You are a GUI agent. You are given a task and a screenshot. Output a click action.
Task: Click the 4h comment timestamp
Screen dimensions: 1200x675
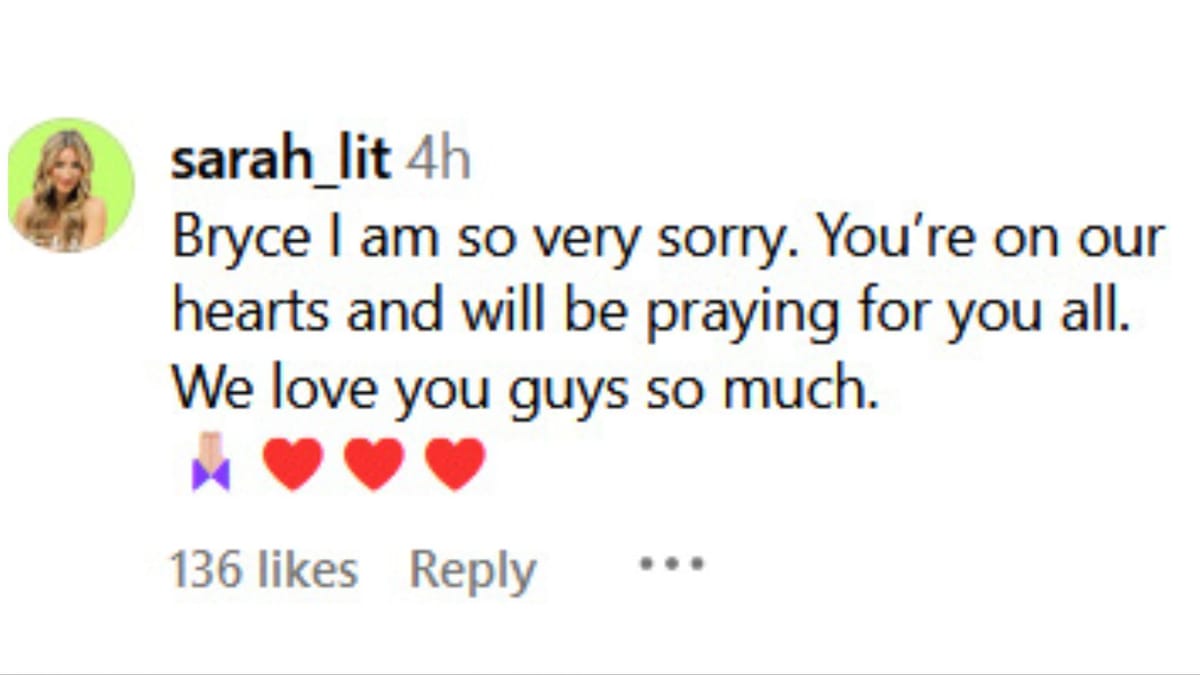438,160
